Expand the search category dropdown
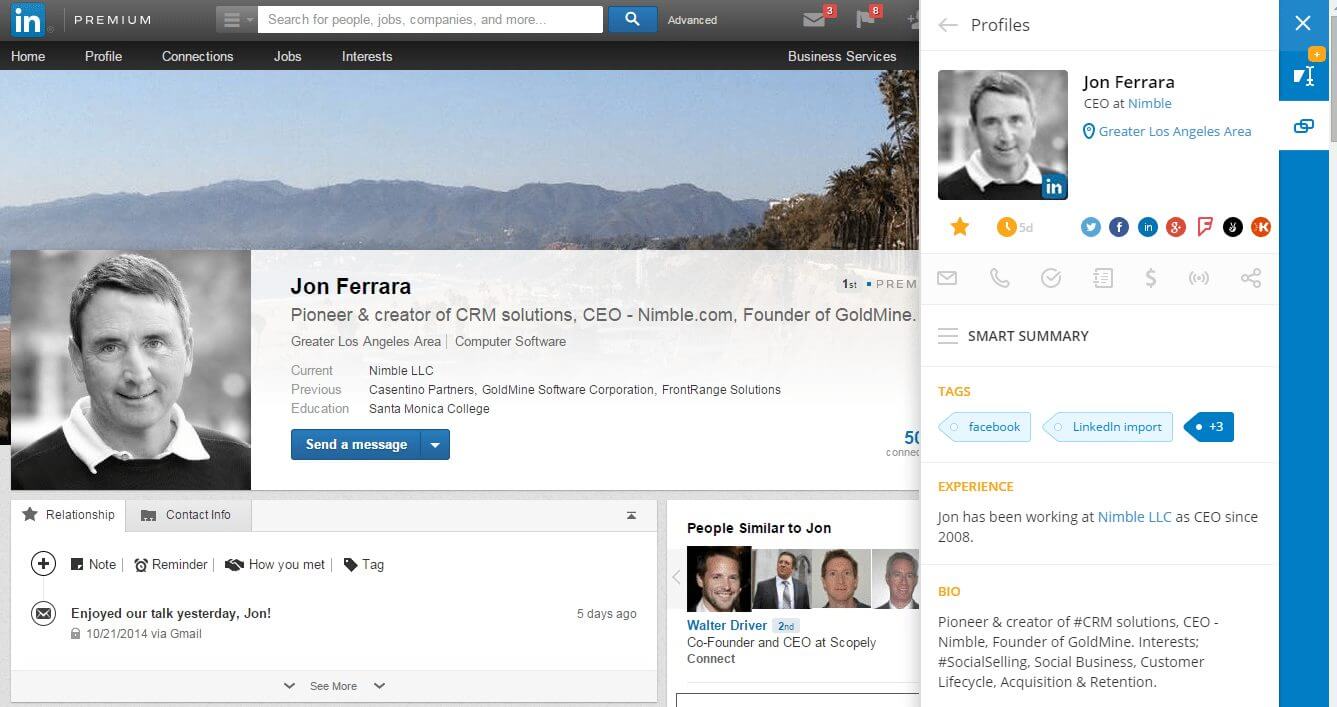Screen dimensions: 1337x707 (236, 20)
